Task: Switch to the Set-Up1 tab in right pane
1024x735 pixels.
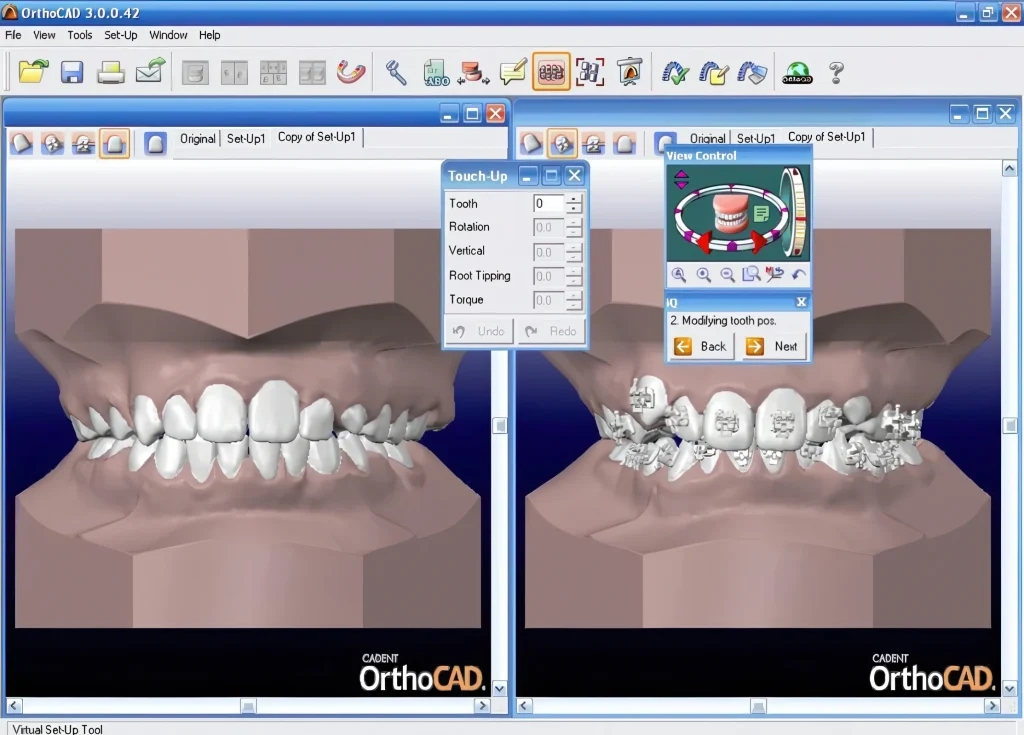Action: [x=756, y=139]
